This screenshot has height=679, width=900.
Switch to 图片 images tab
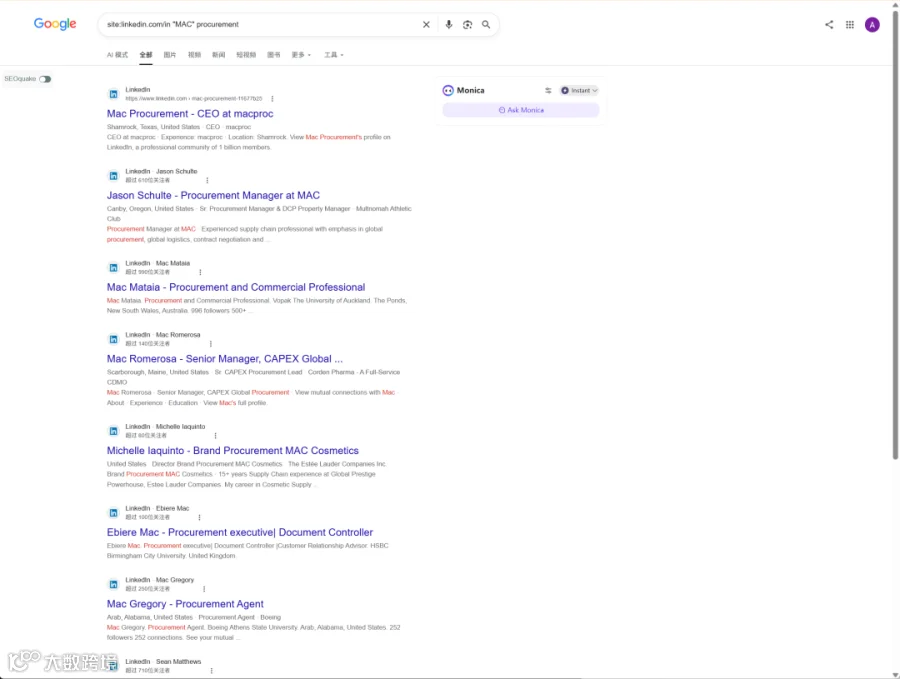pos(170,55)
